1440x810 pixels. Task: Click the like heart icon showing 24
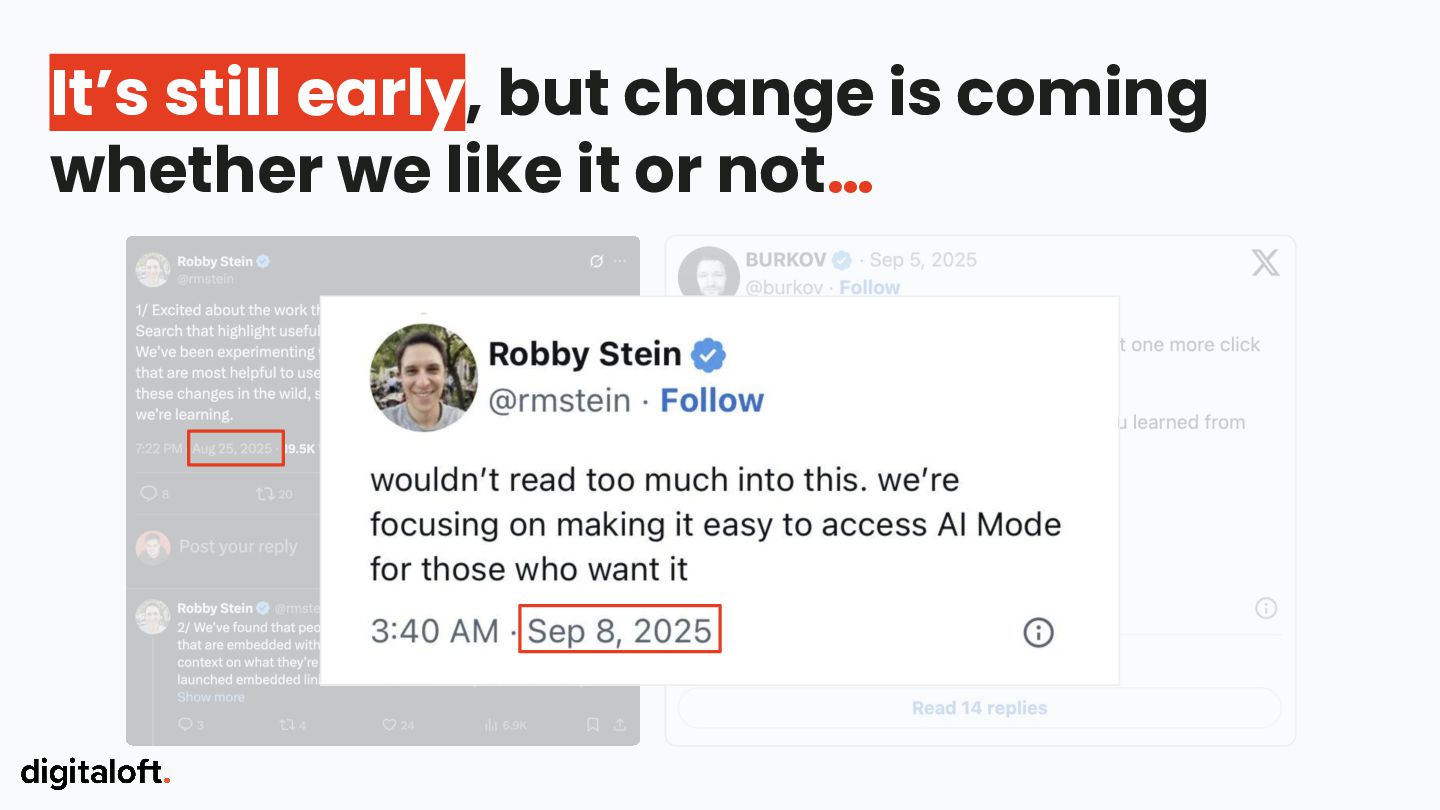tap(390, 724)
